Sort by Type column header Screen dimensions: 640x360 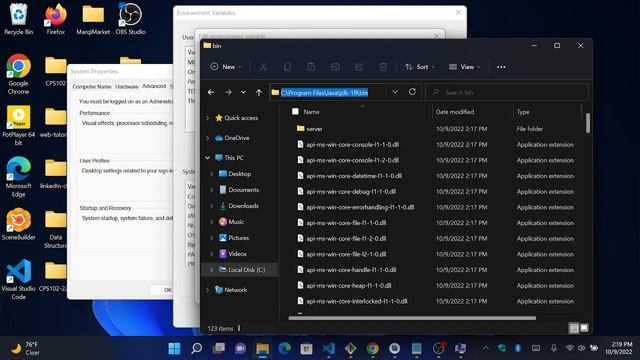523,111
